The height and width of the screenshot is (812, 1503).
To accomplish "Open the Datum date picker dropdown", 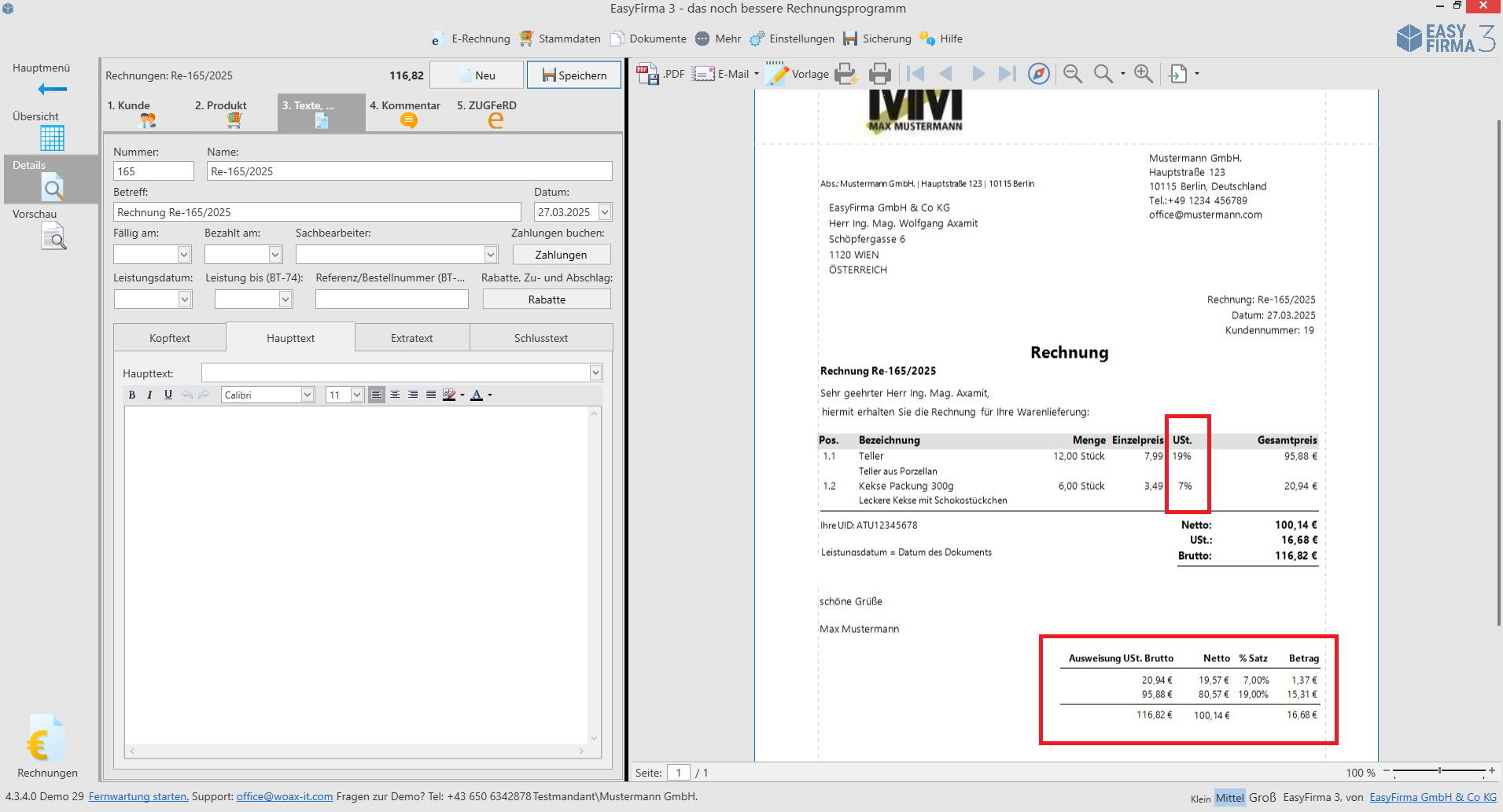I will coord(605,212).
